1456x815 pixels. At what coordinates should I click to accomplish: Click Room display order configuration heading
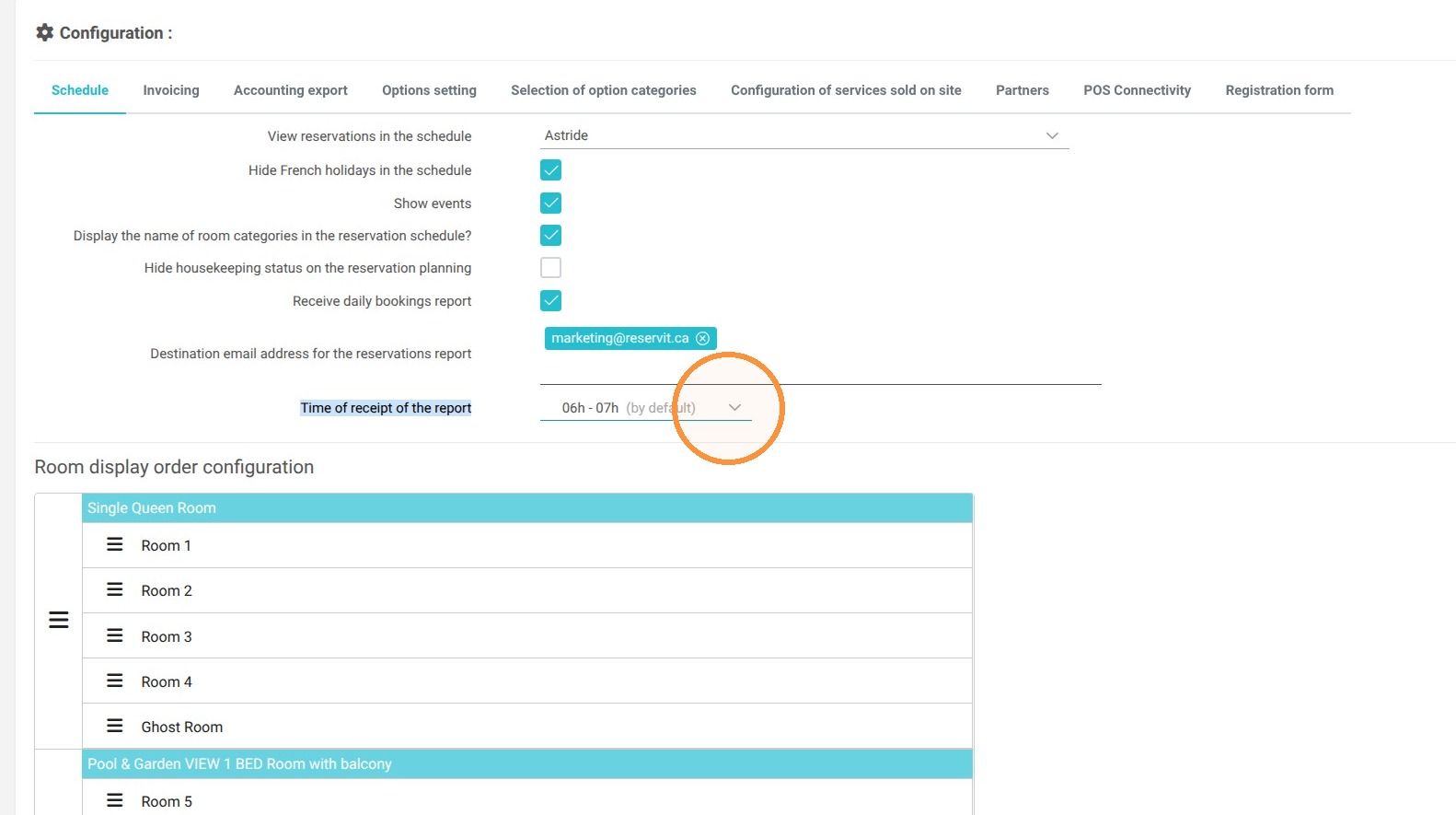point(174,467)
